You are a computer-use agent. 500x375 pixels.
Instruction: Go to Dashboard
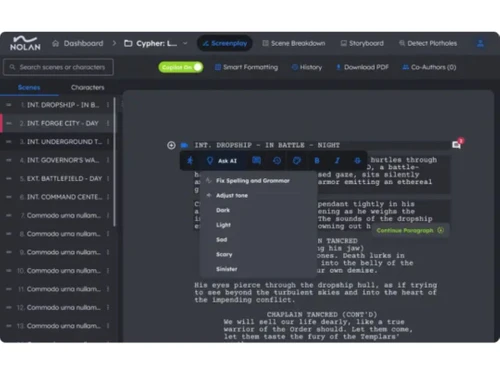[x=83, y=43]
